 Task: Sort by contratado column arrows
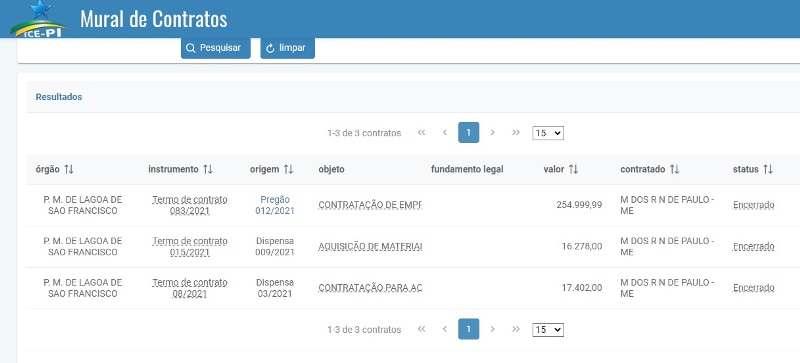(x=674, y=170)
